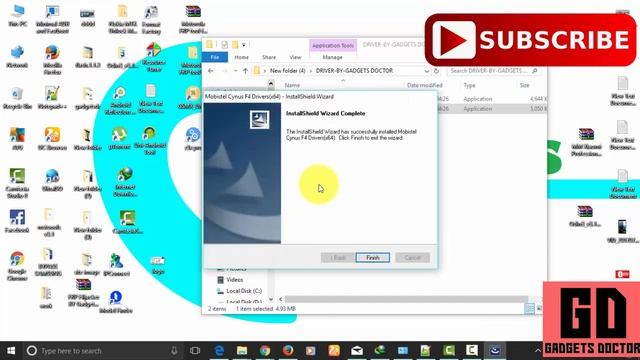This screenshot has width=640, height=360.
Task: Switch Explorer to large icons view
Action: [539, 309]
